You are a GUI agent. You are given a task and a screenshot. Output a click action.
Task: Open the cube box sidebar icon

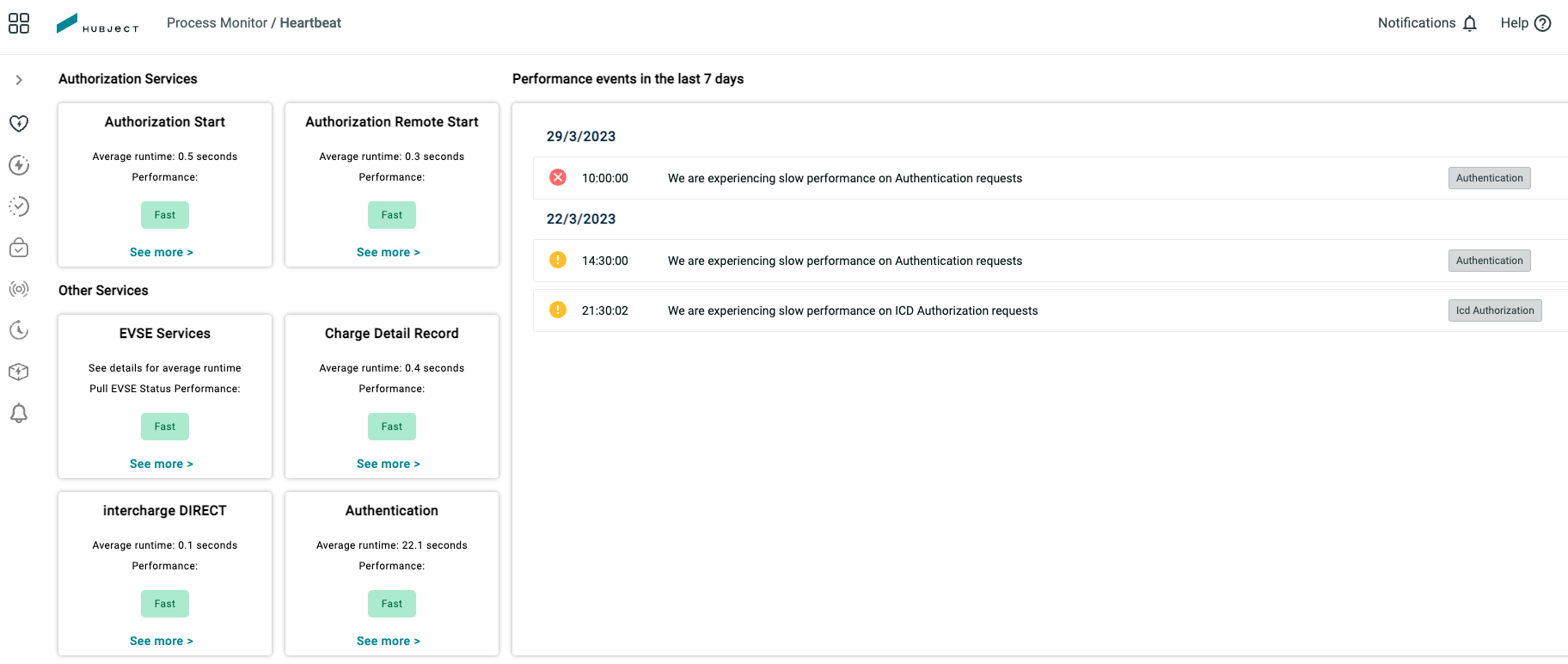(x=19, y=372)
